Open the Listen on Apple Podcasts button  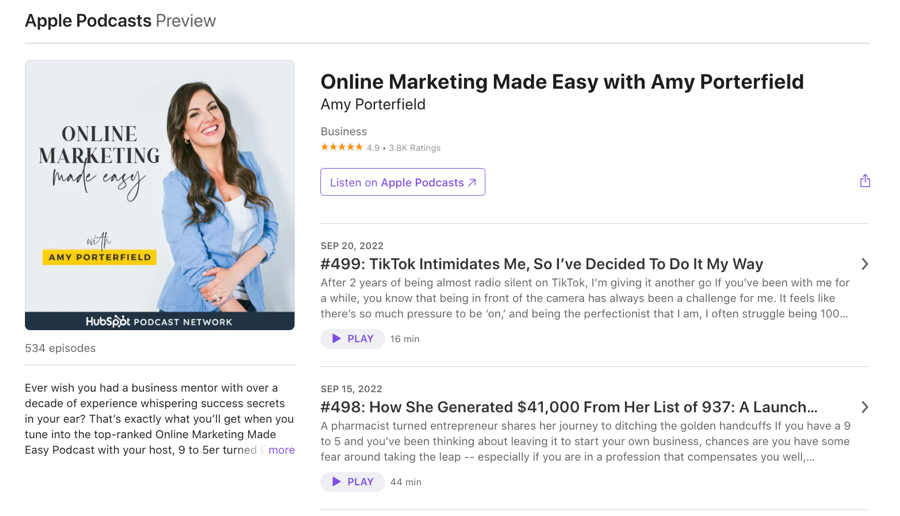coord(402,182)
